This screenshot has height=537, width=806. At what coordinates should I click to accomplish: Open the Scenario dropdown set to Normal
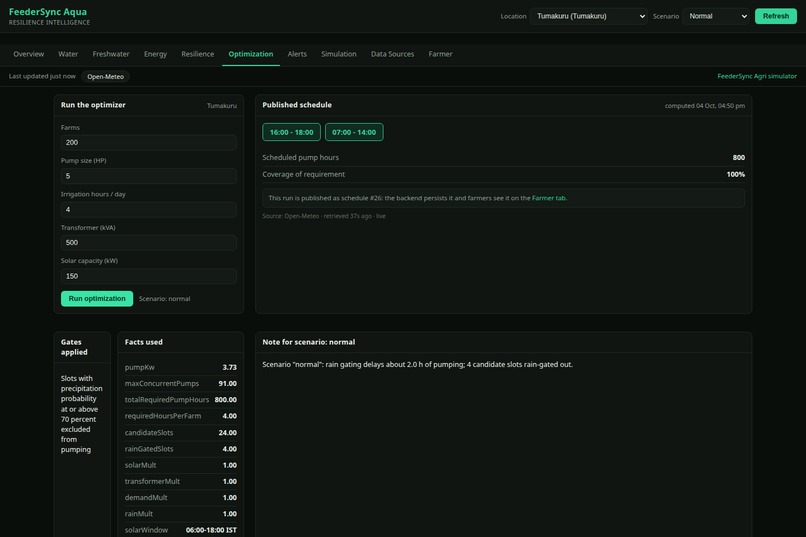pos(716,16)
